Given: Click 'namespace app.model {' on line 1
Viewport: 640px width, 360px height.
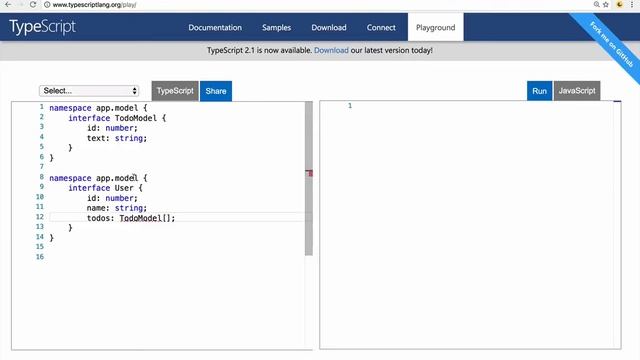Looking at the screenshot, I should (98, 108).
